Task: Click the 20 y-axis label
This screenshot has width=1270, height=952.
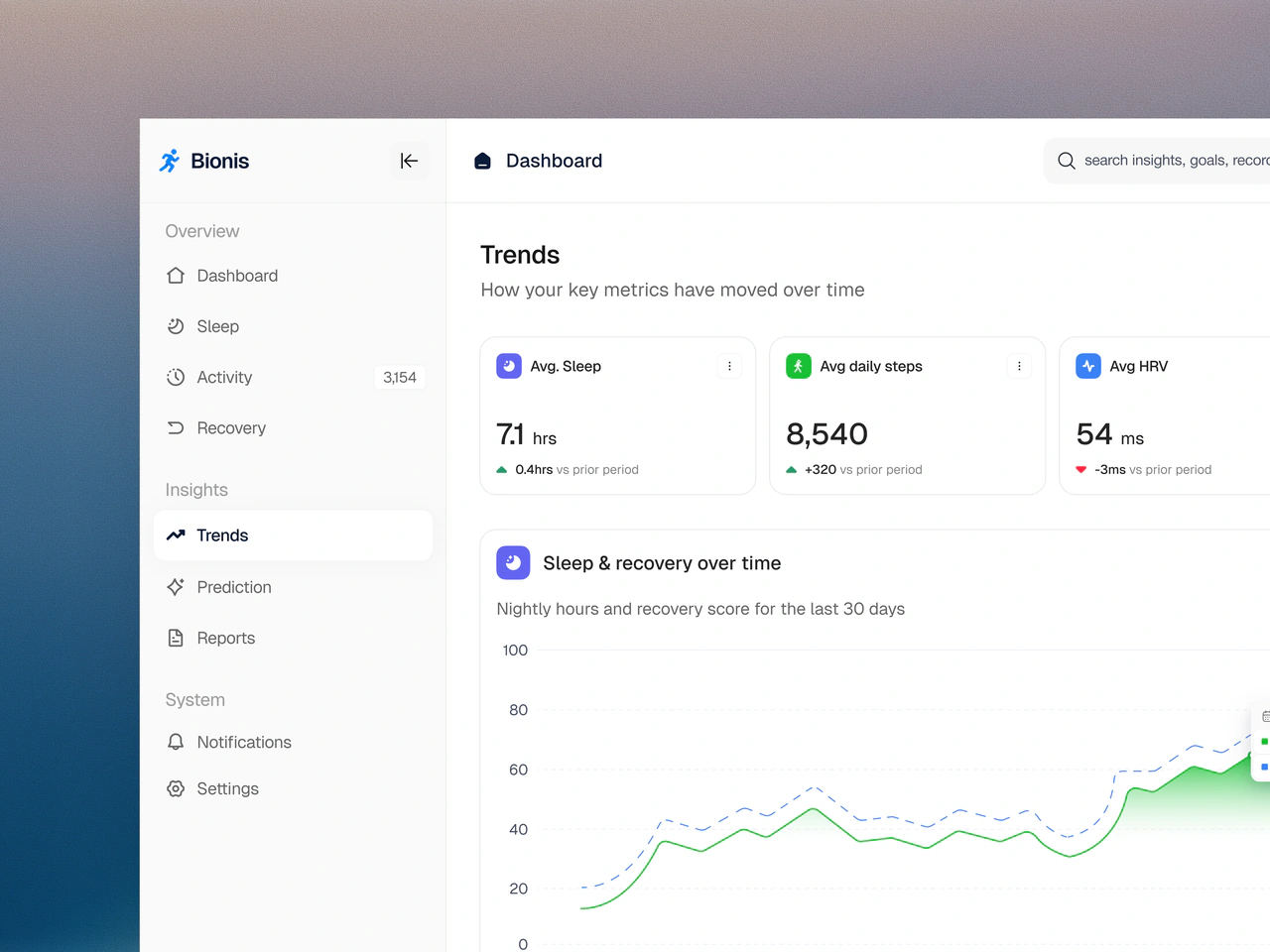Action: tap(518, 889)
